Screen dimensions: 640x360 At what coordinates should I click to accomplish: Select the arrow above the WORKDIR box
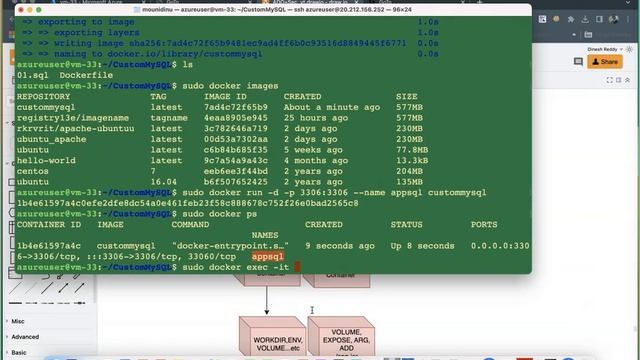267,300
